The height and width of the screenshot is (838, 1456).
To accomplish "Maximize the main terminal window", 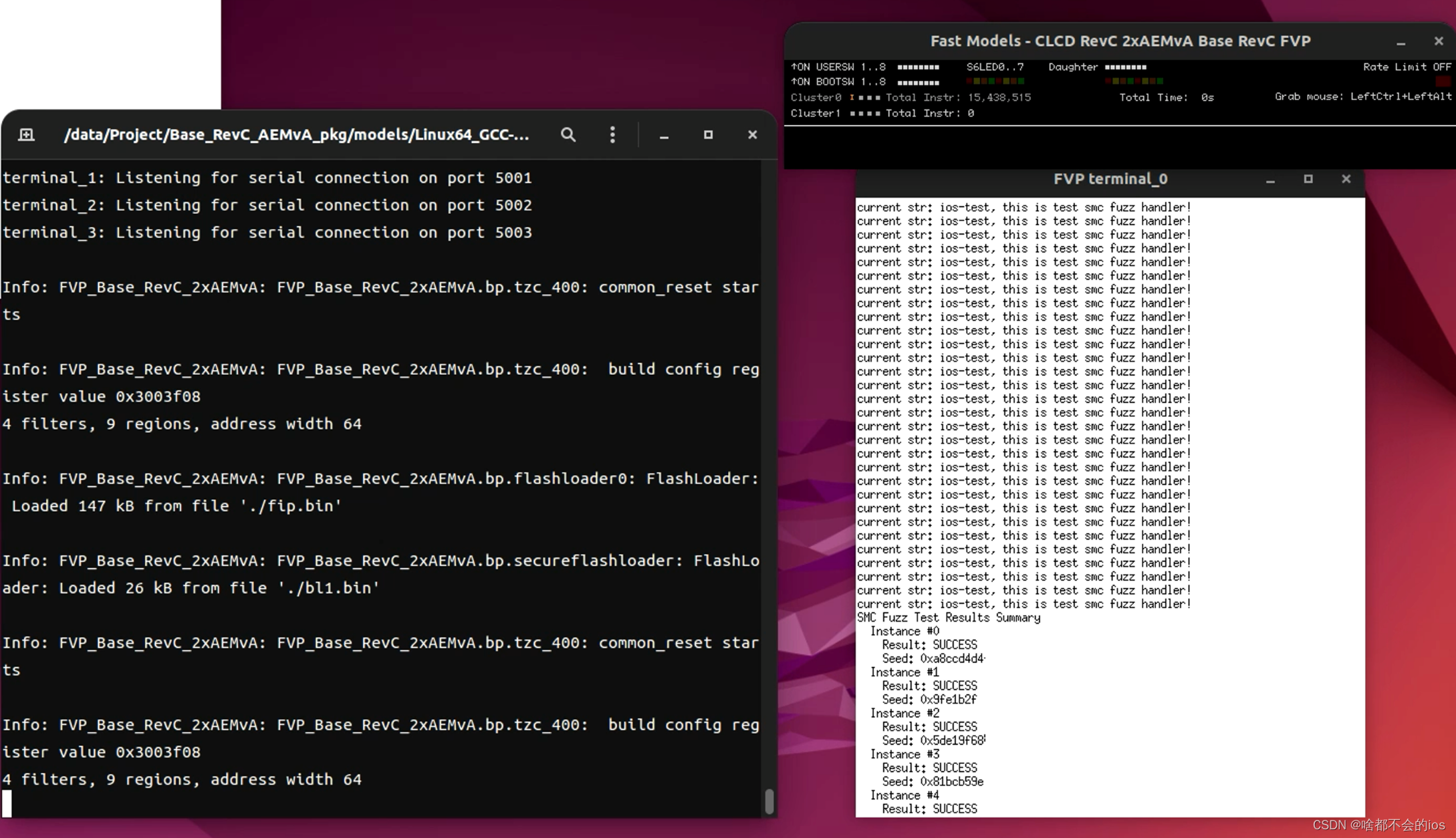I will point(708,135).
